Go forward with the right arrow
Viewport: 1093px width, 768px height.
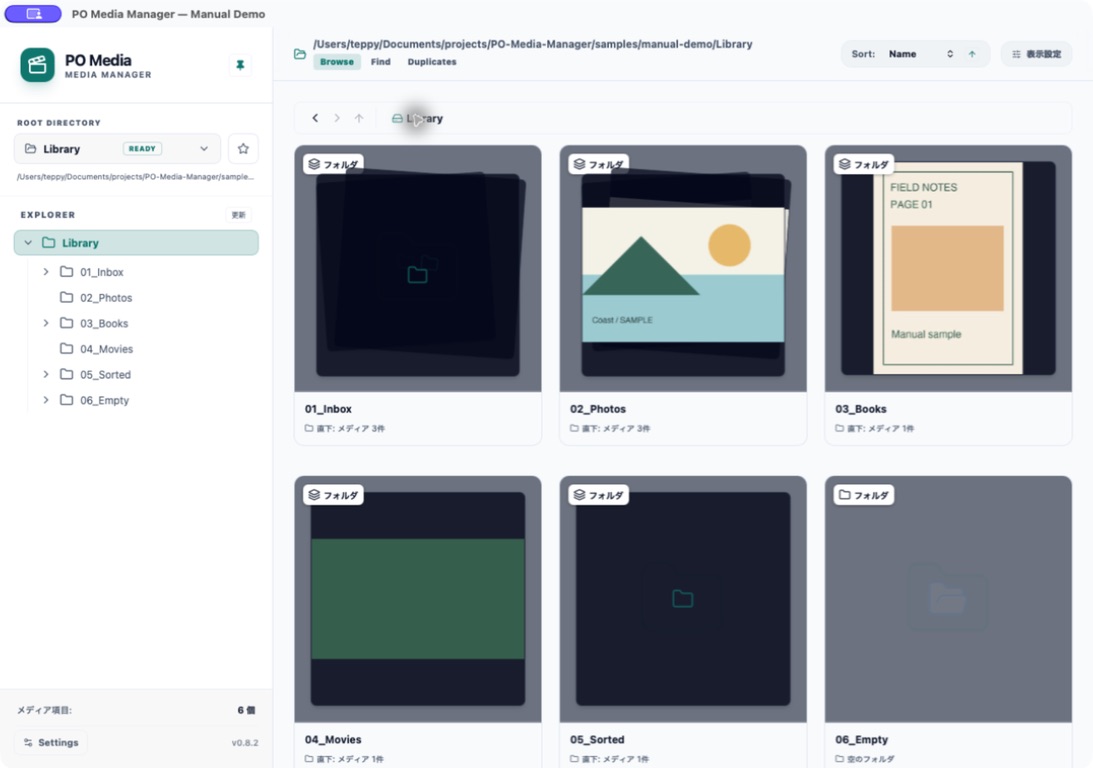pyautogui.click(x=337, y=118)
